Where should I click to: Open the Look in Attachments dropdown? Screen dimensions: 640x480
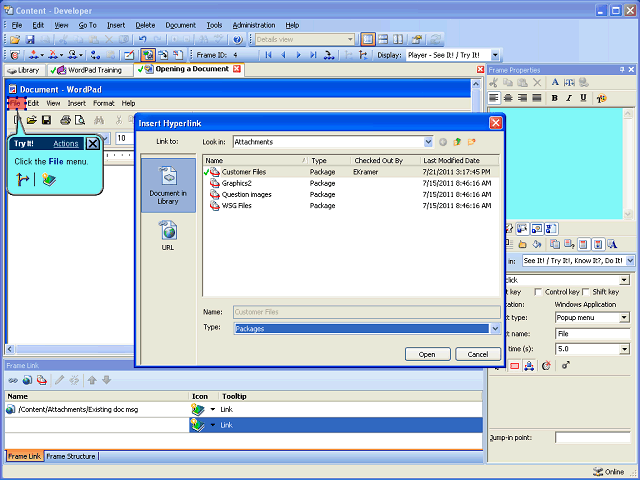[428, 142]
